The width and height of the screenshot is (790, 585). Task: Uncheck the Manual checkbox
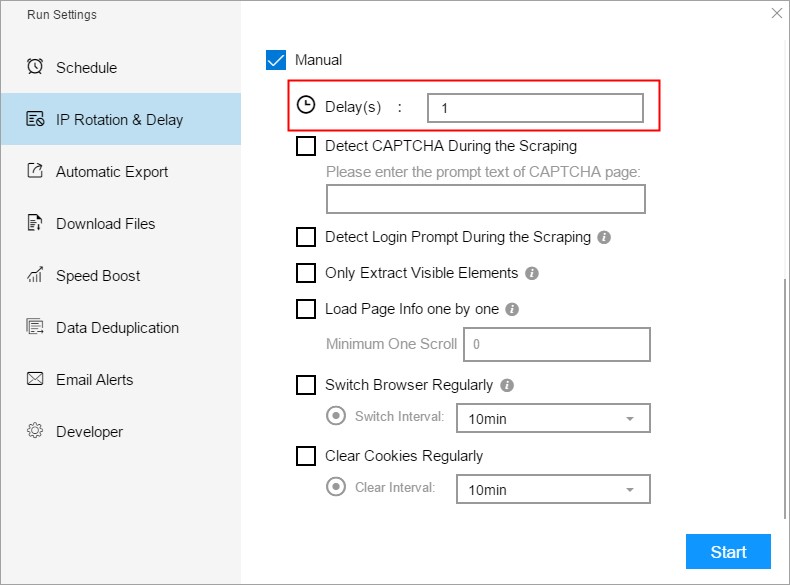tap(276, 60)
